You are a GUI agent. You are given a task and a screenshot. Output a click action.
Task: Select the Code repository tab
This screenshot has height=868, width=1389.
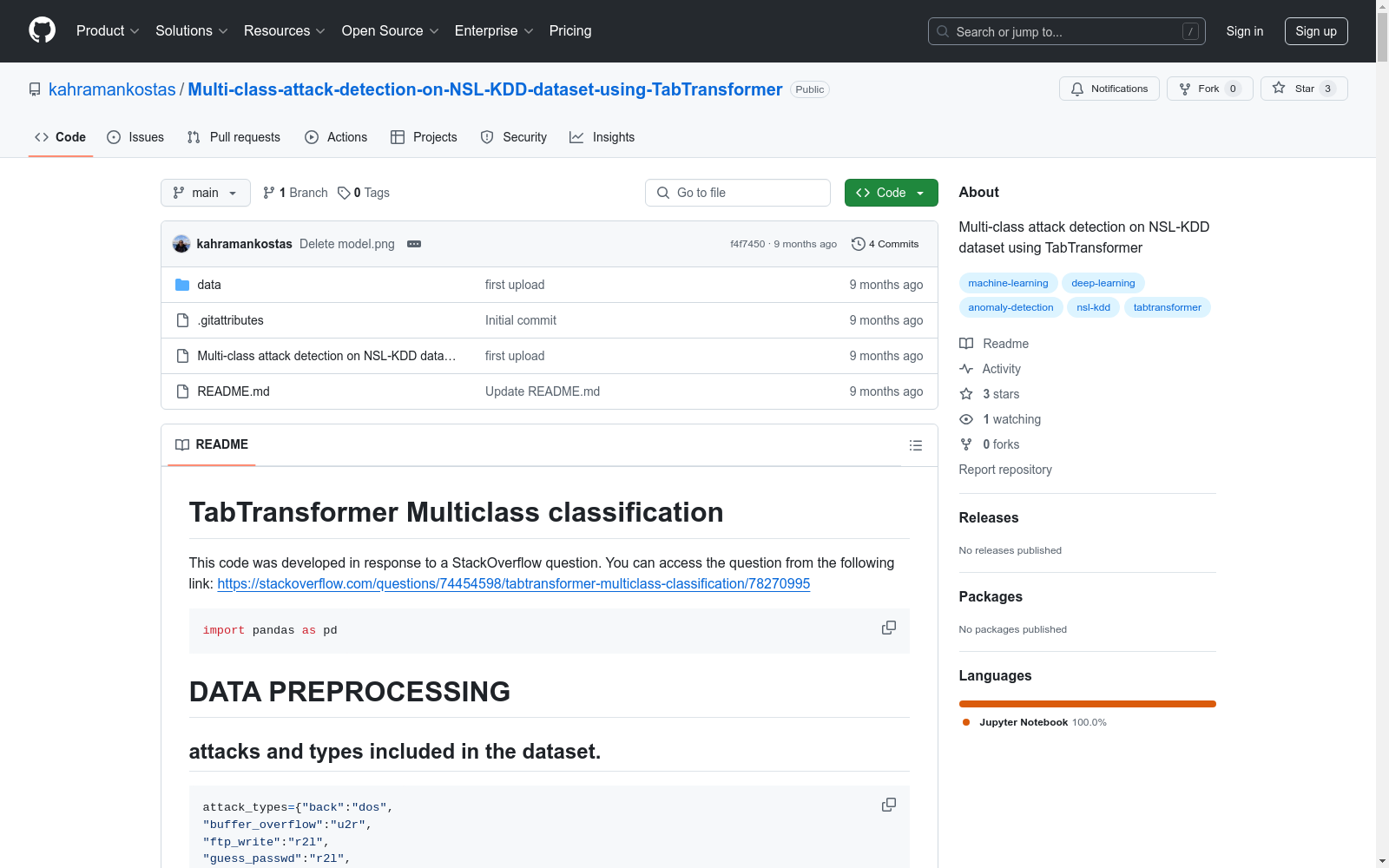click(60, 137)
